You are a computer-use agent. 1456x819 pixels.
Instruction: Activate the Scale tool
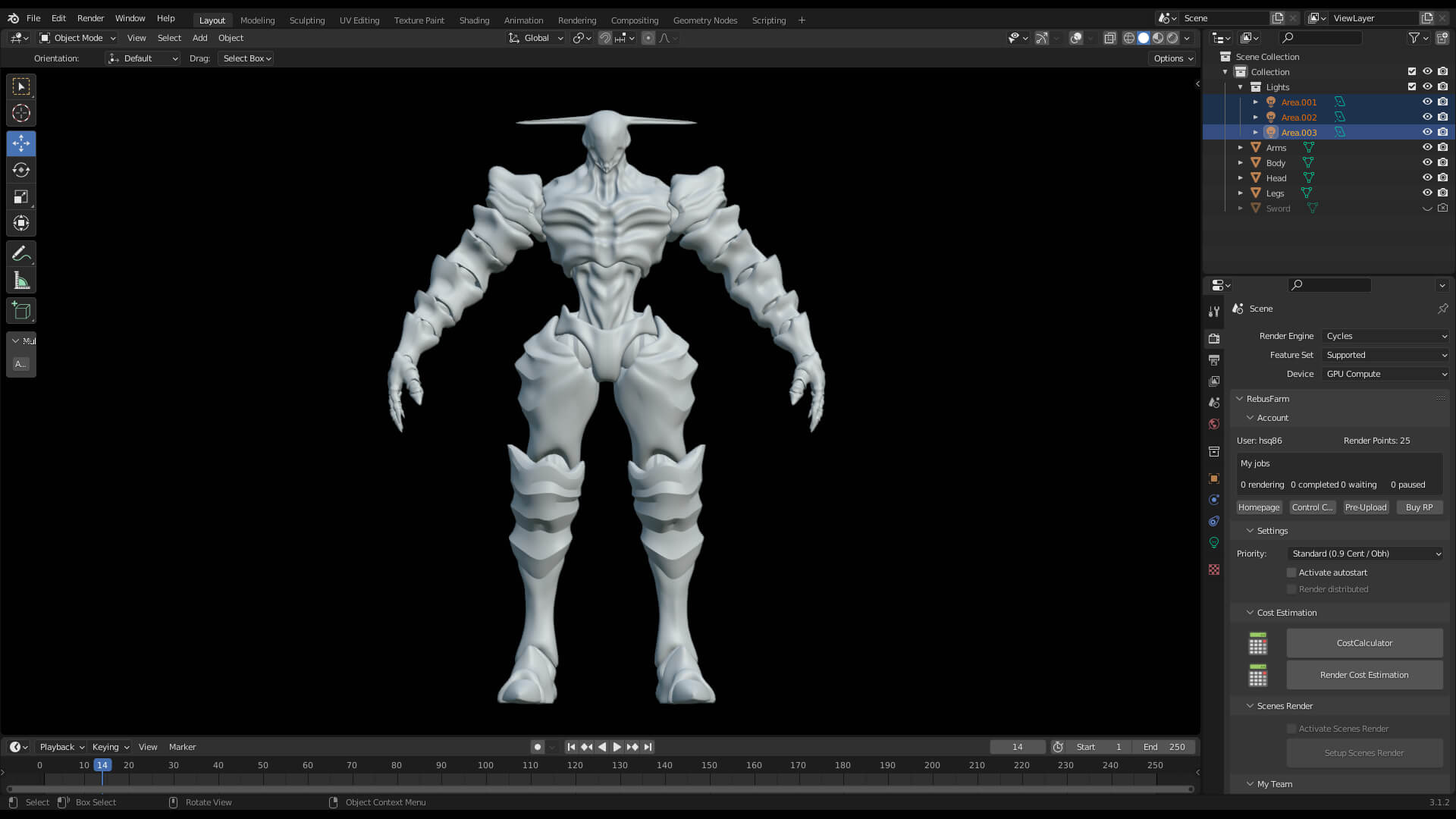(21, 196)
